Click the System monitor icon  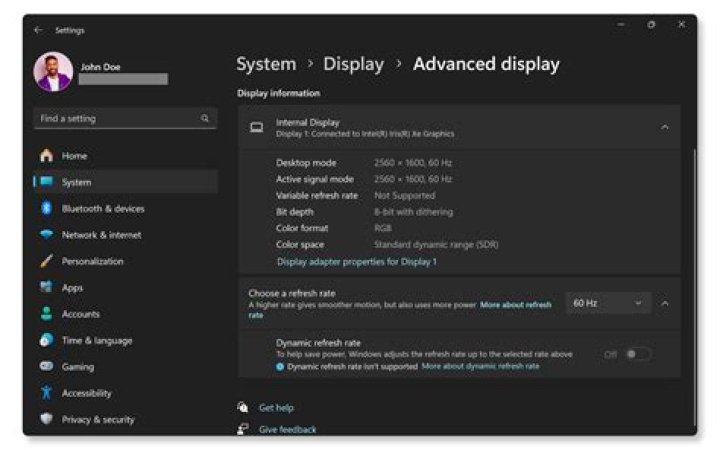(46, 182)
